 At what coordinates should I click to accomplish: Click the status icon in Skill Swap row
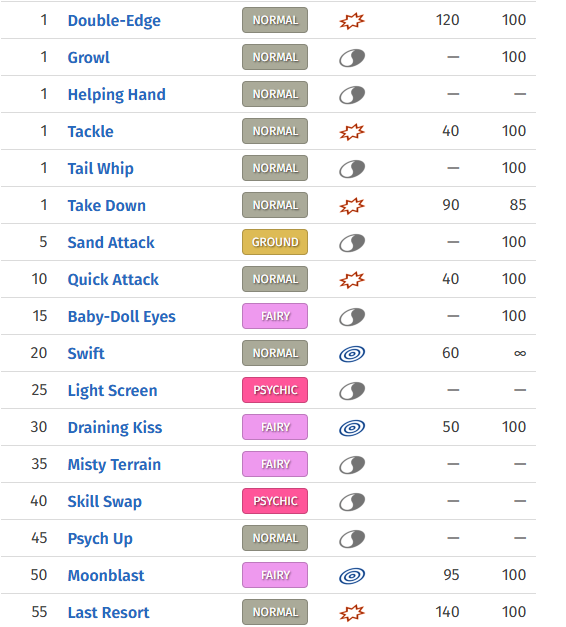coord(352,501)
